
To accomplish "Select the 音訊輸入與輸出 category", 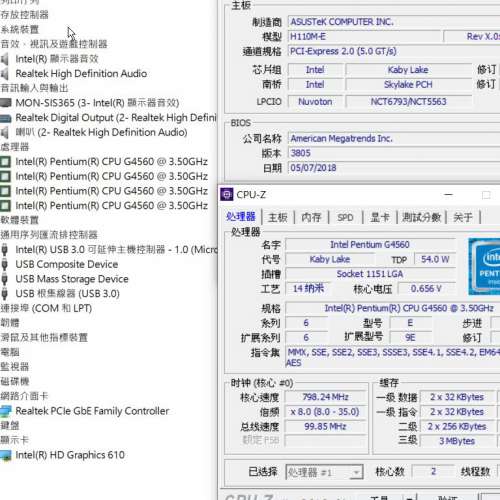I will coord(34,88).
